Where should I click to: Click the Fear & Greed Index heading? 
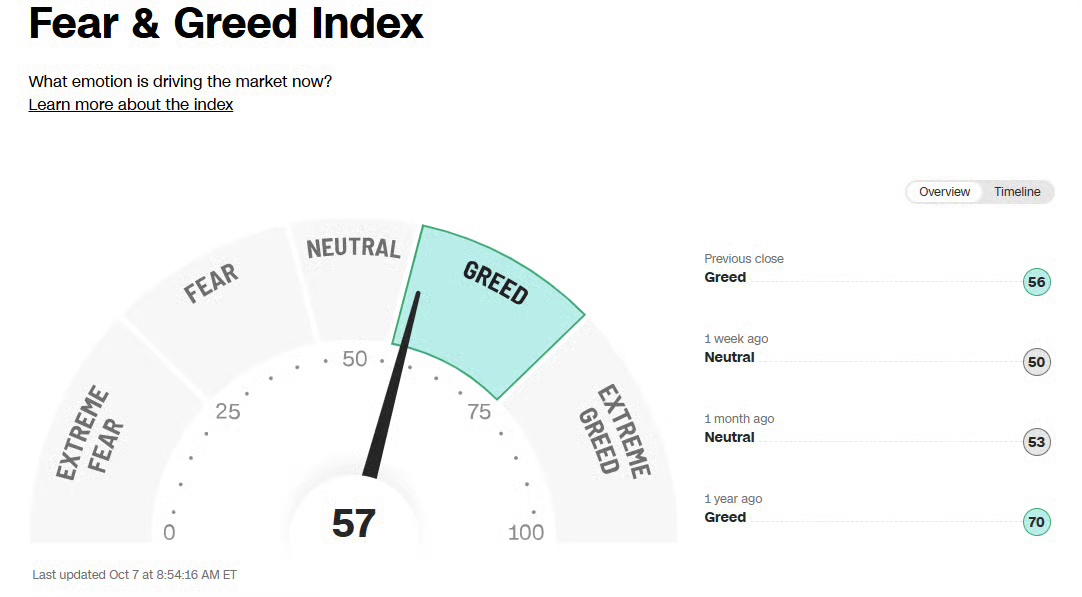point(226,24)
